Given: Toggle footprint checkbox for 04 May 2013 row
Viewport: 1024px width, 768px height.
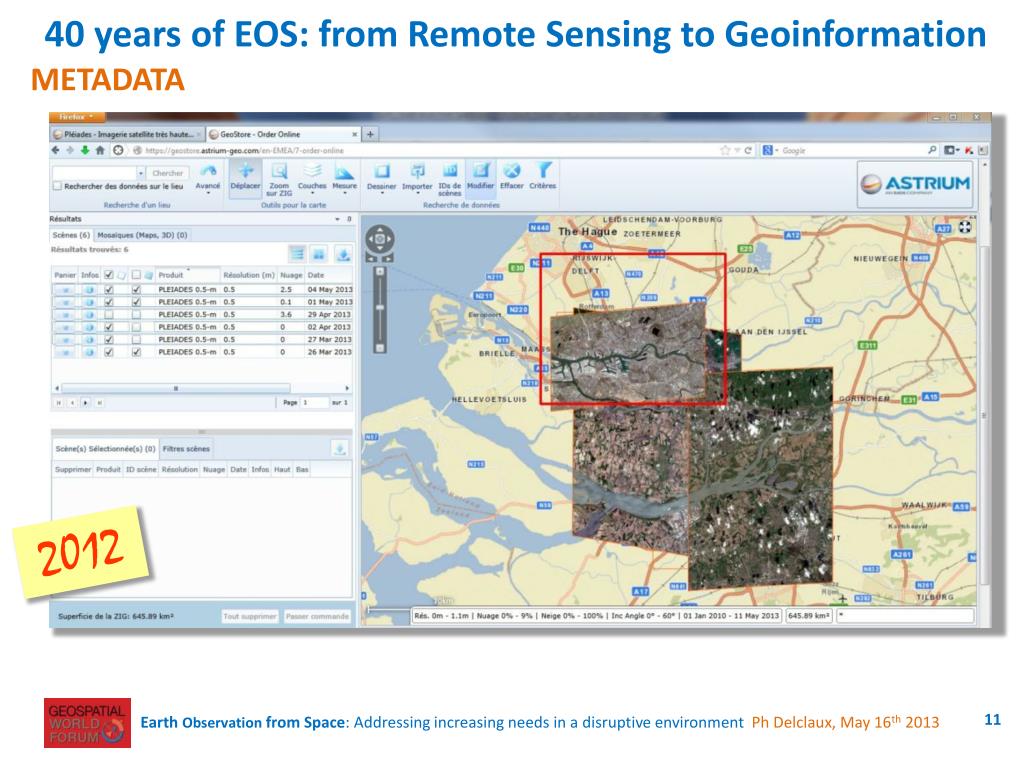Looking at the screenshot, I should pyautogui.click(x=109, y=289).
